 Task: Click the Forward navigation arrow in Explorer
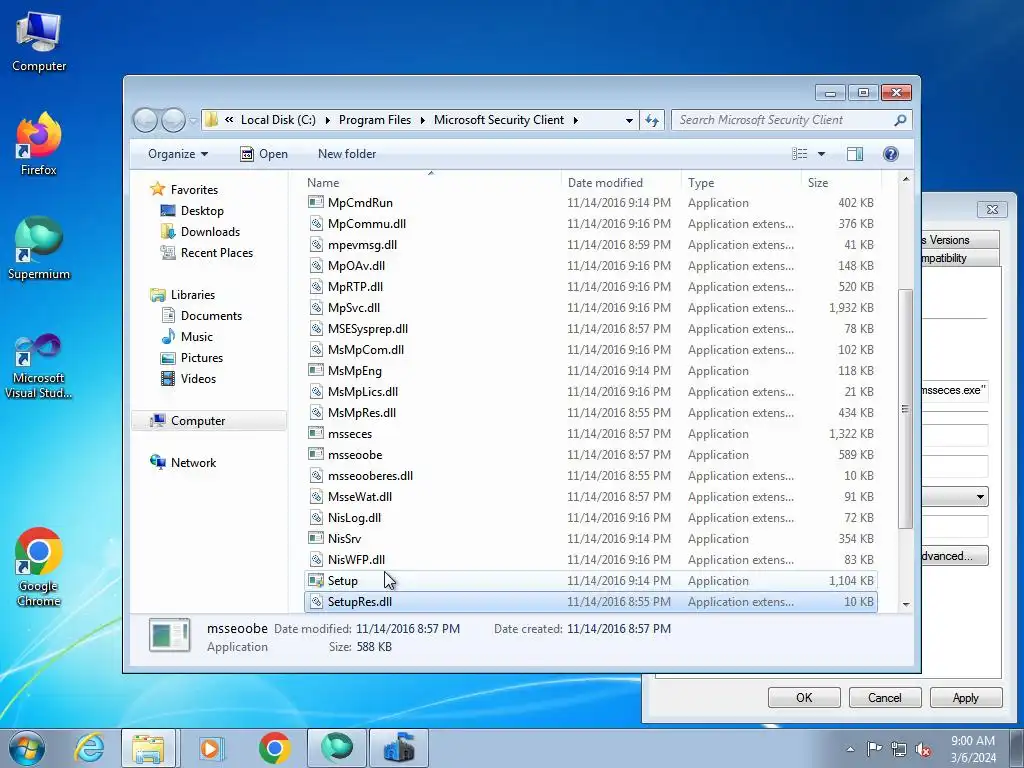coord(173,120)
